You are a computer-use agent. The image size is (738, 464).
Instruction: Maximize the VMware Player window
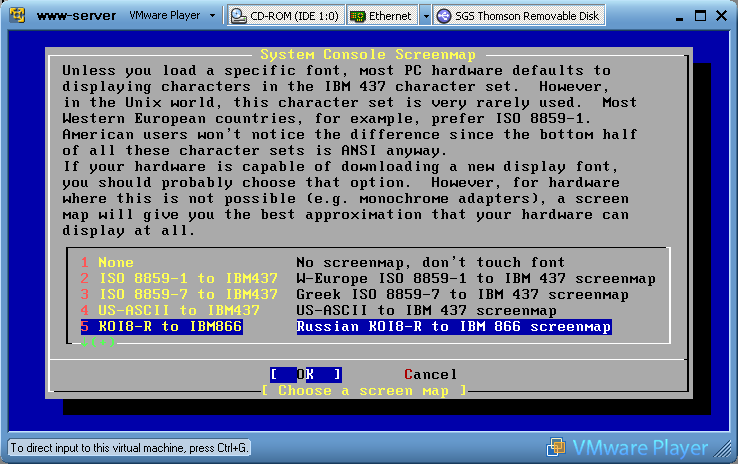coord(700,16)
